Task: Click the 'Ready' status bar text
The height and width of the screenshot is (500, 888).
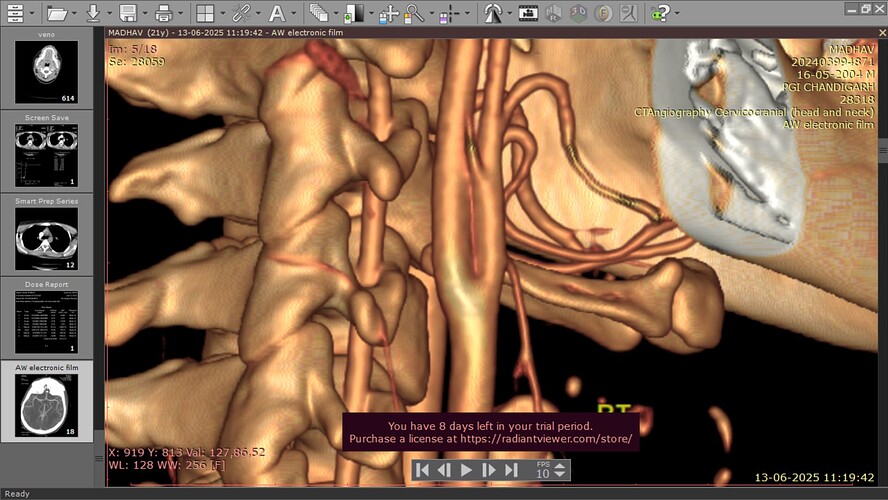Action: (17, 494)
